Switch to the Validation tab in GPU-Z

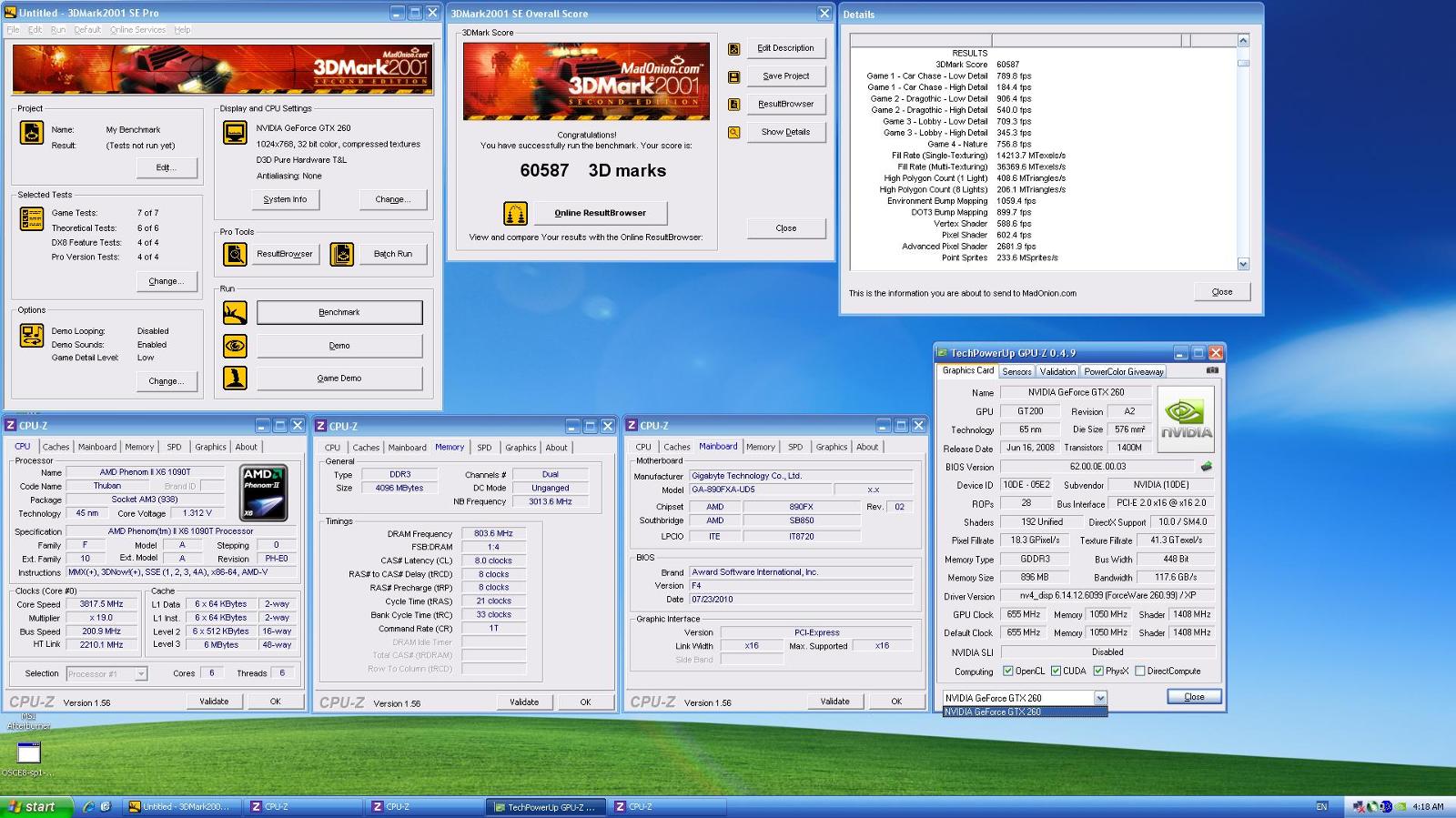click(1057, 371)
